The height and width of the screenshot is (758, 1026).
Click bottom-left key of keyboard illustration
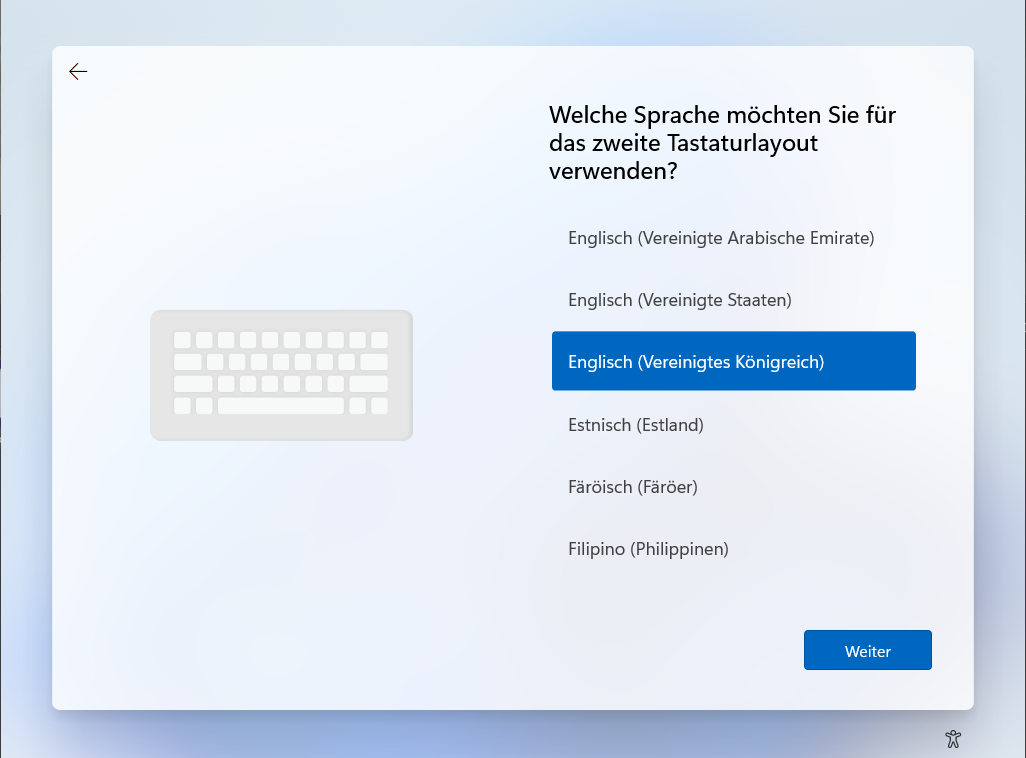pyautogui.click(x=182, y=406)
